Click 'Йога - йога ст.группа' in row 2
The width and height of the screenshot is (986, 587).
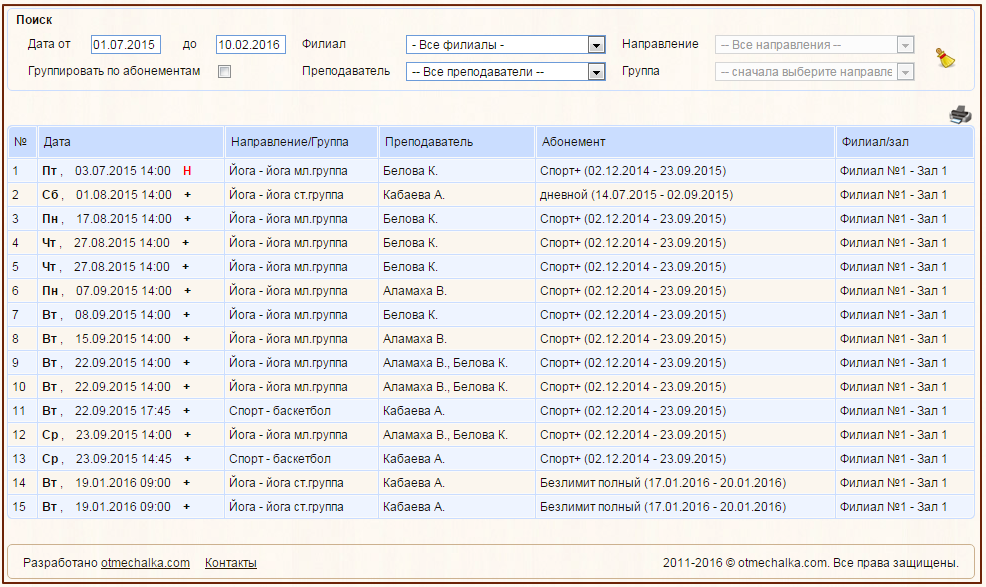286,195
